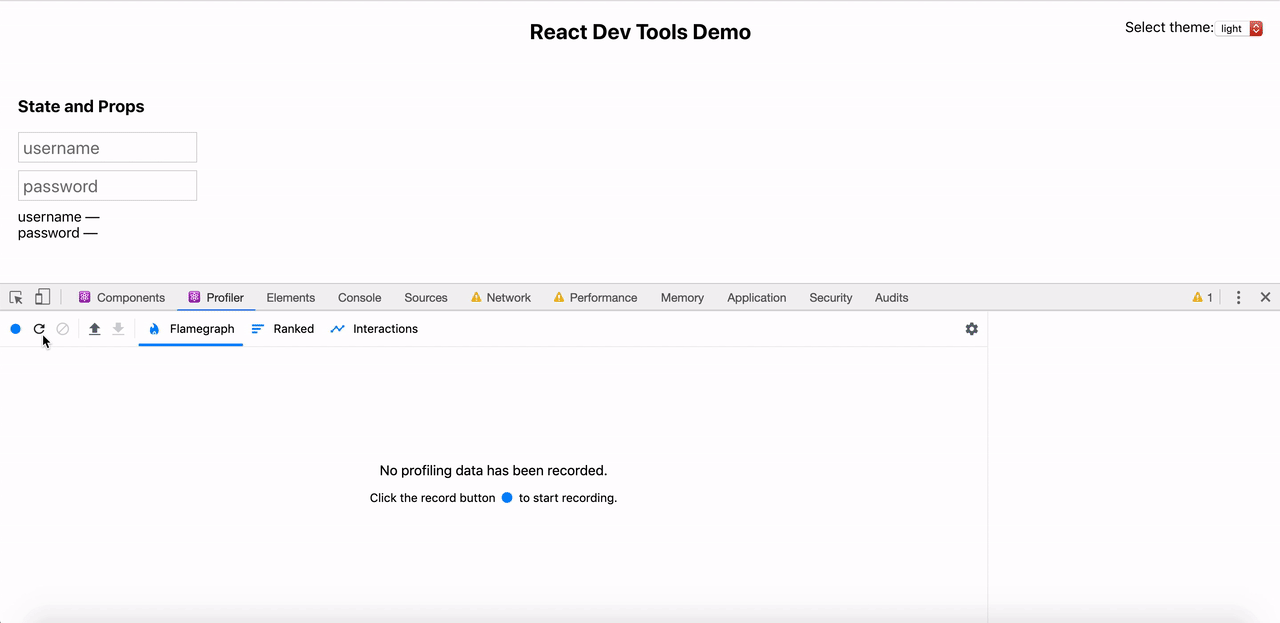The image size is (1280, 623).
Task: Open DevTools three-dot menu
Action: point(1238,297)
